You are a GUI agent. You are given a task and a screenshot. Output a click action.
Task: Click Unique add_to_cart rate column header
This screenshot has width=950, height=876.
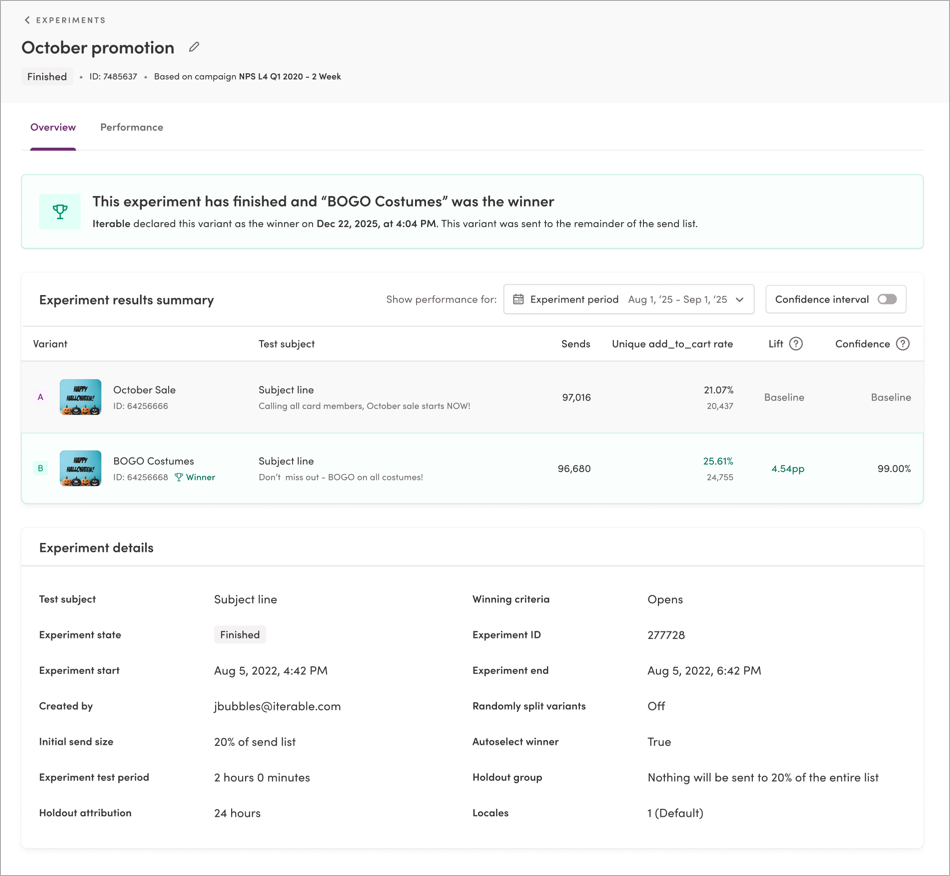(673, 344)
